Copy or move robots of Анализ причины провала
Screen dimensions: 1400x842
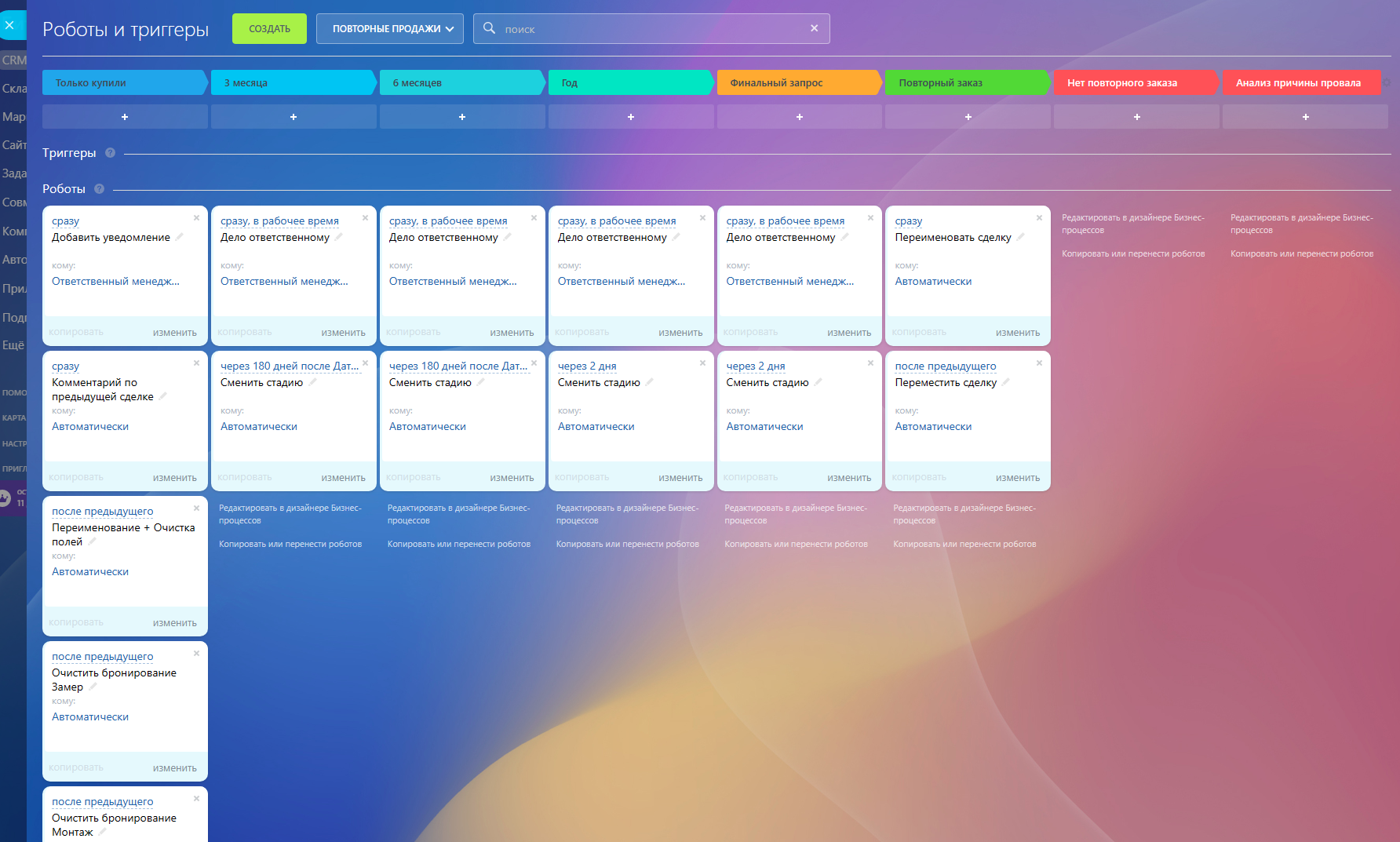1302,253
